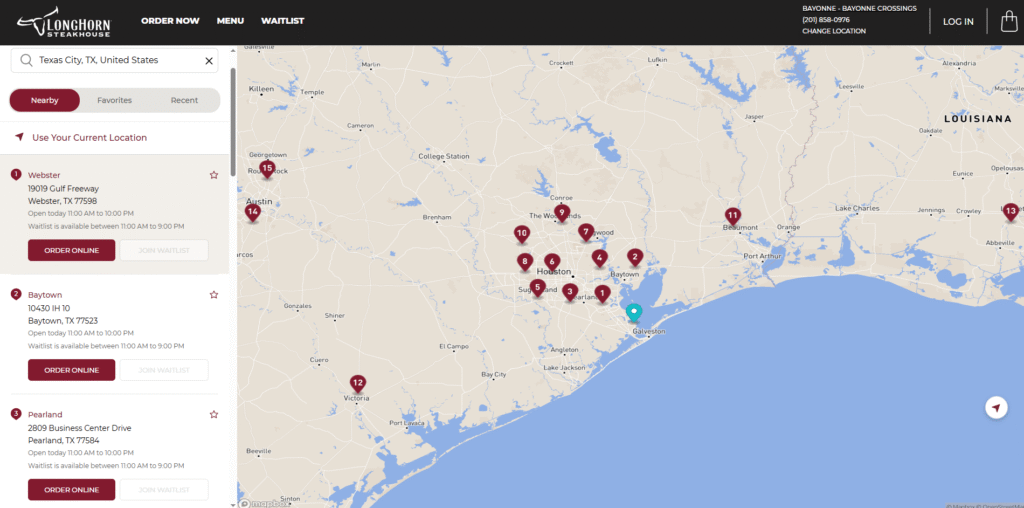Open the Baytown location name link
Screen dimensions: 1024x508
click(45, 294)
